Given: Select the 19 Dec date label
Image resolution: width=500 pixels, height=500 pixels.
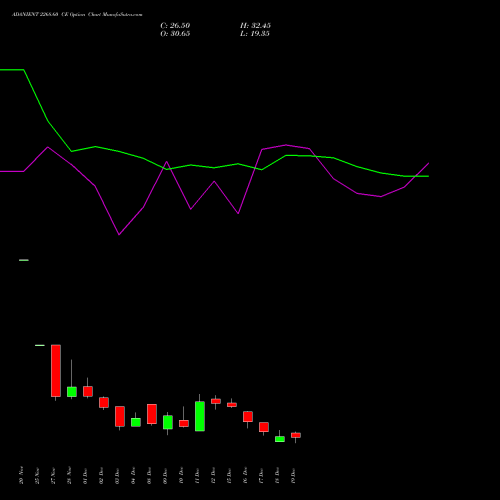Looking at the screenshot, I should click(x=293, y=475).
